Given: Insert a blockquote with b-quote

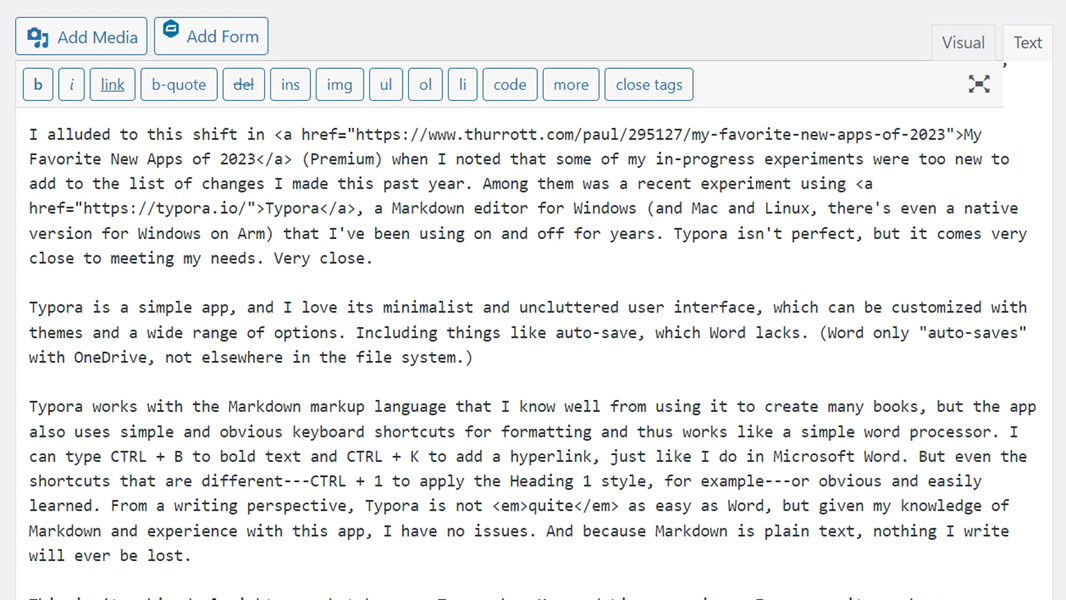Looking at the screenshot, I should 178,85.
